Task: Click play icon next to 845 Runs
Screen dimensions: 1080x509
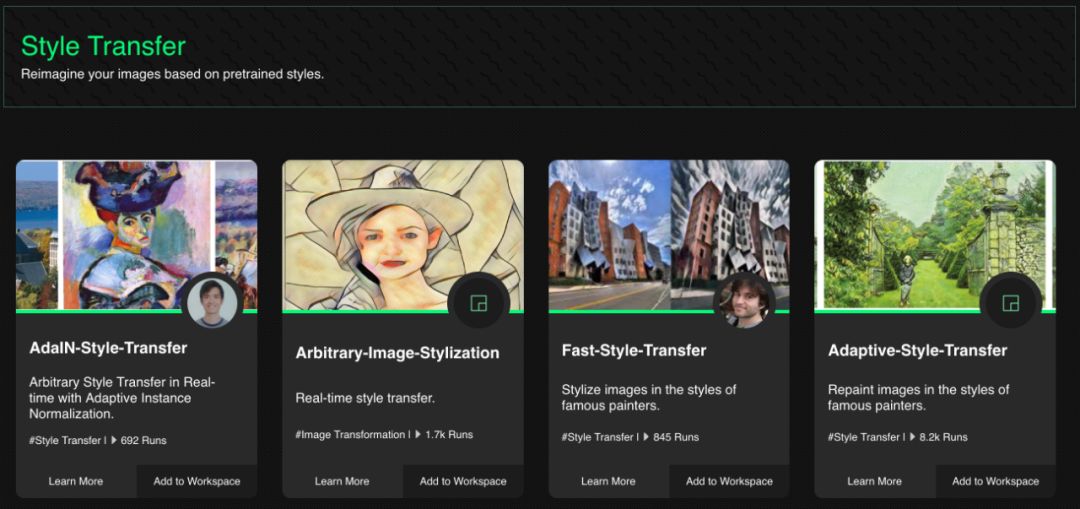Action: [x=646, y=437]
